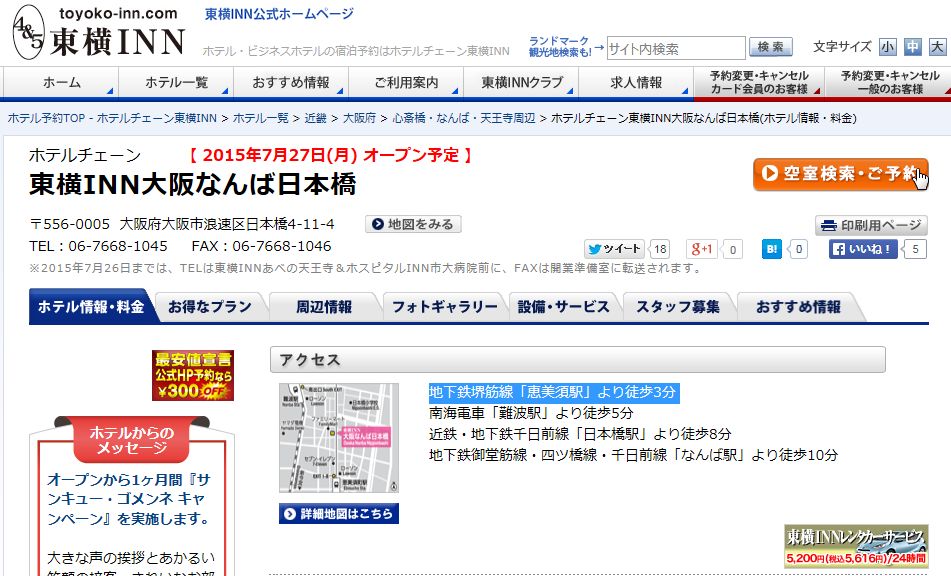Open the ホテル一覧 menu
This screenshot has height=576, width=951.
[176, 82]
